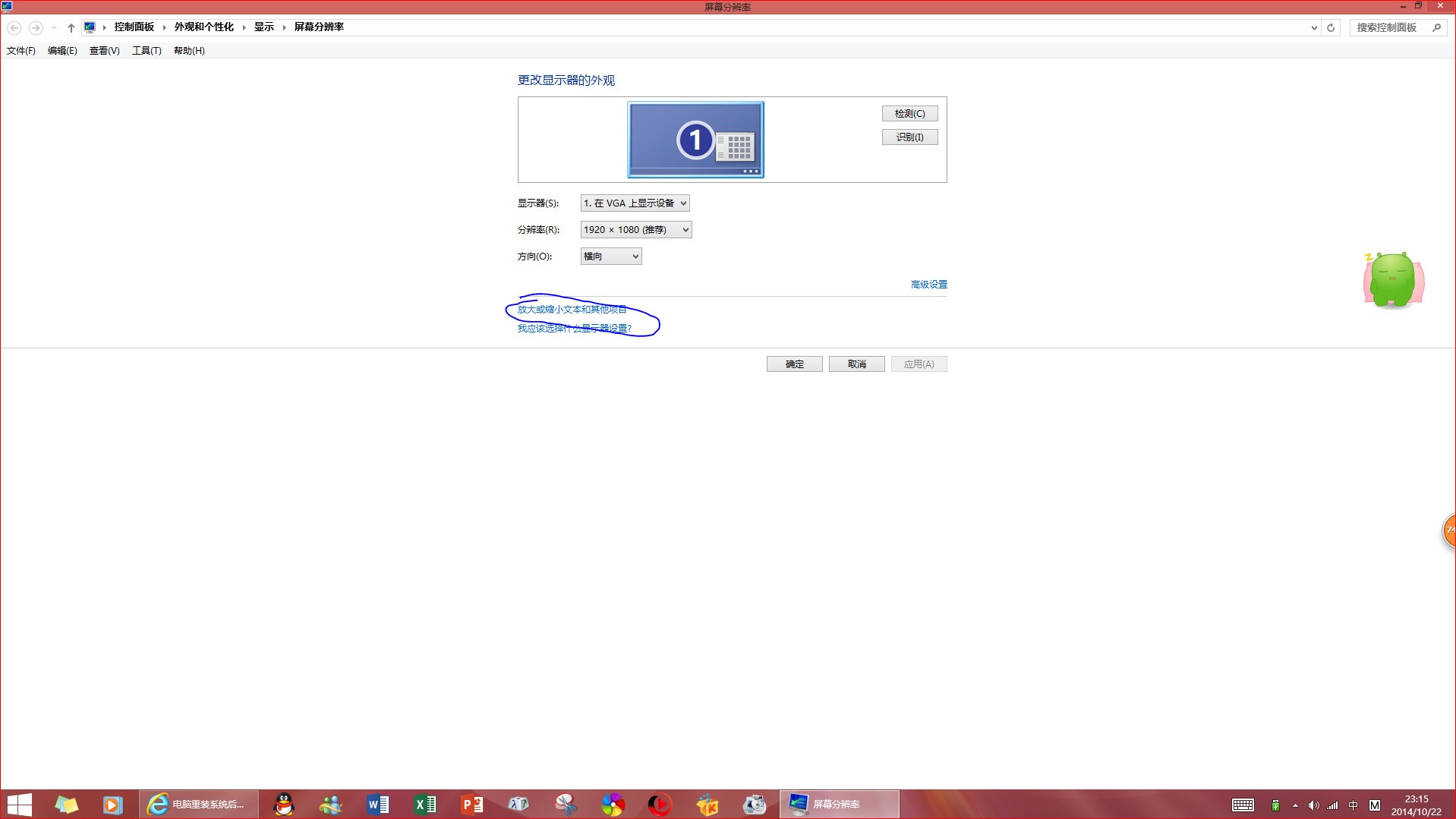
Task: Launch Excel from the taskbar
Action: point(425,805)
